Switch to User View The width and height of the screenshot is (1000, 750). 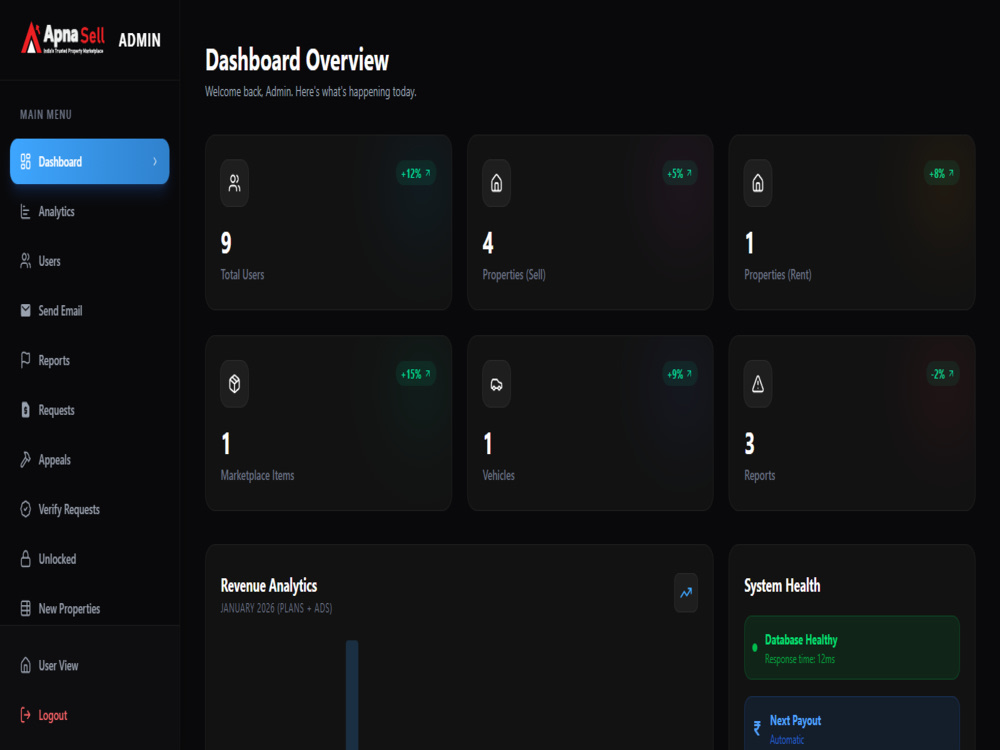90,665
